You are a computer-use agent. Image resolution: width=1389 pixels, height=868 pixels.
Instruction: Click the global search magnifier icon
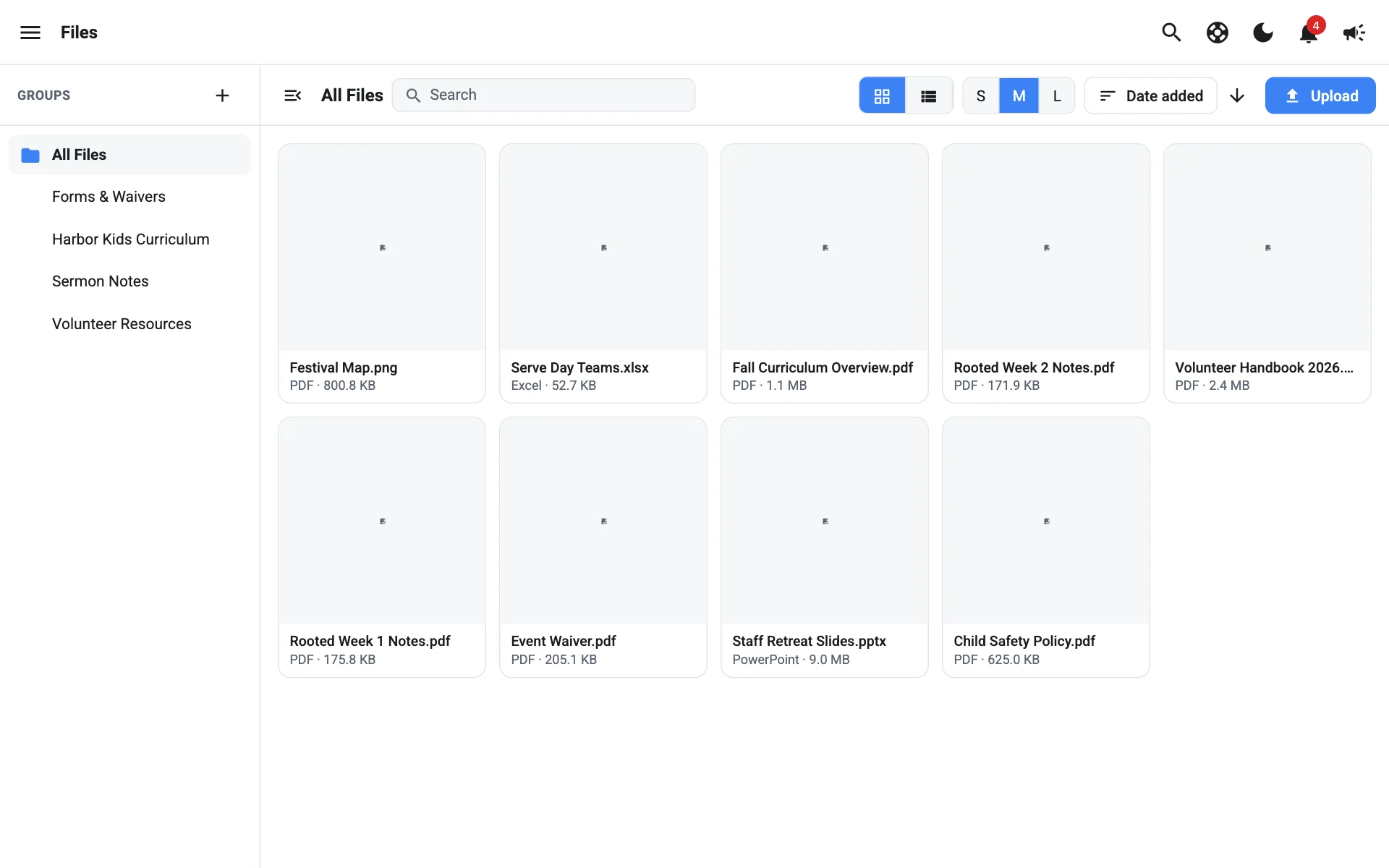click(1171, 33)
